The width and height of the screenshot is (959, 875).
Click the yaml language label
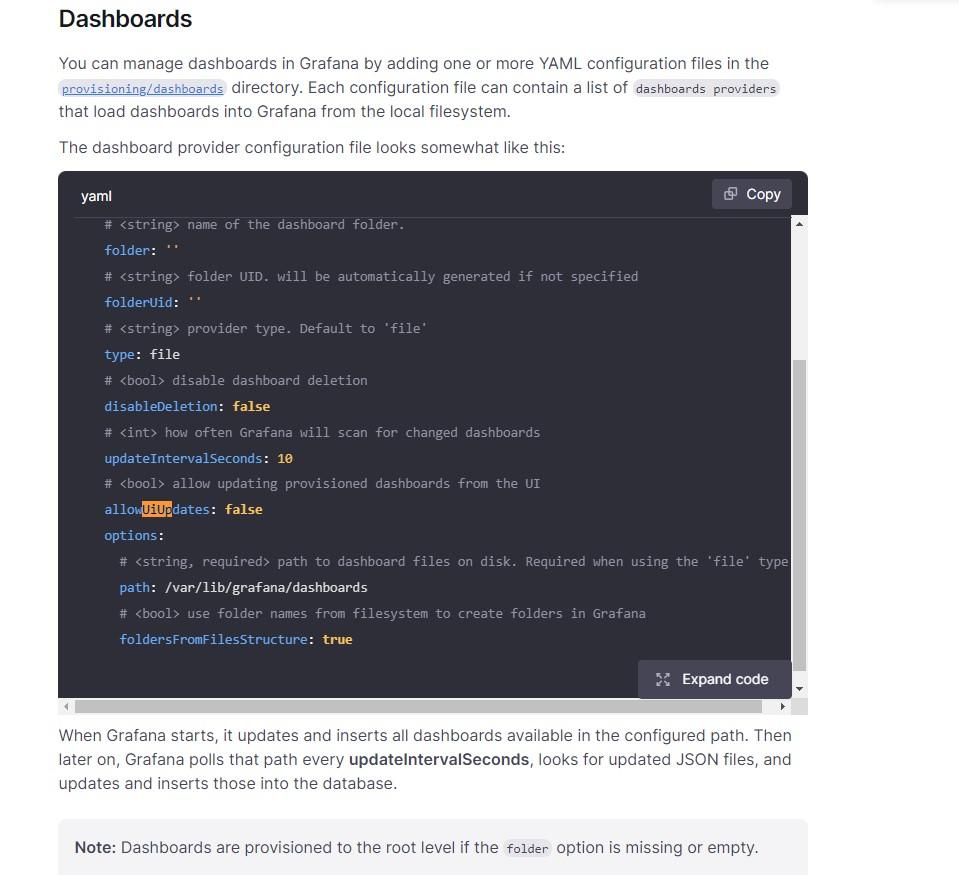96,196
